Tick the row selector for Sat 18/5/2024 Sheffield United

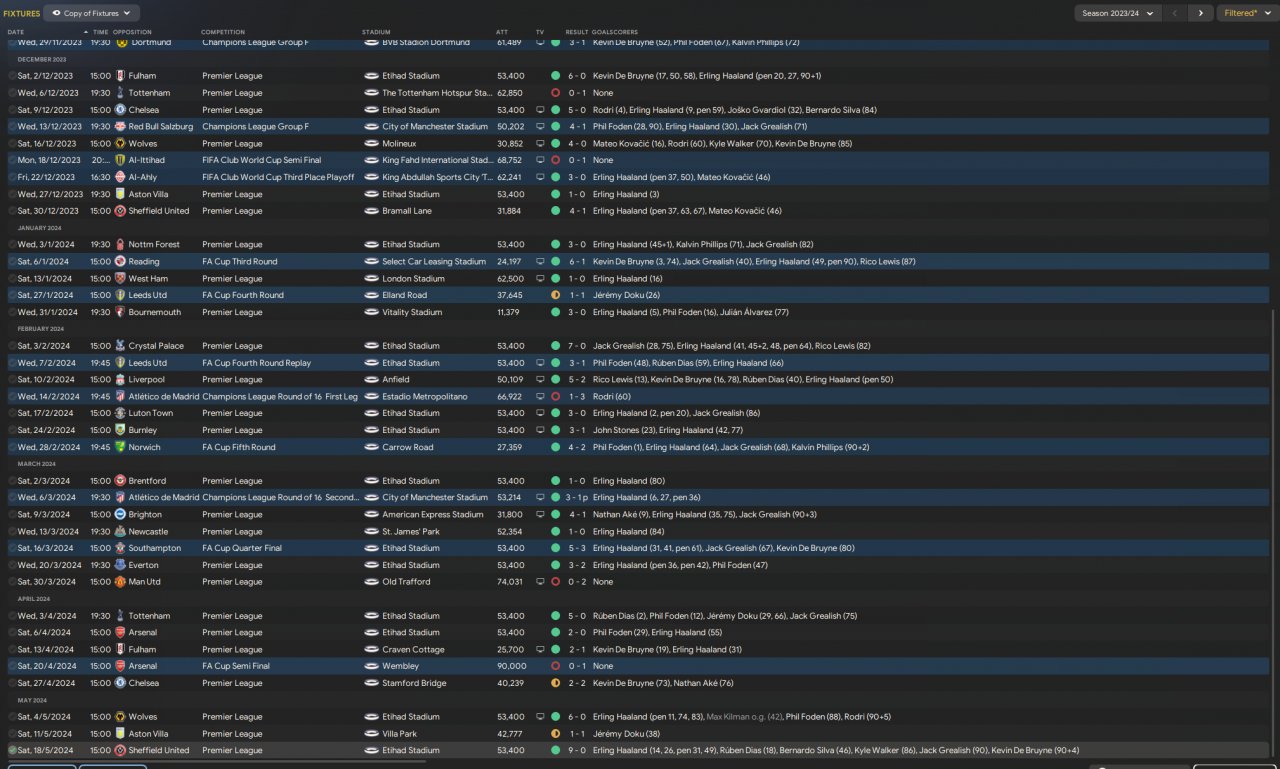[x=13, y=750]
